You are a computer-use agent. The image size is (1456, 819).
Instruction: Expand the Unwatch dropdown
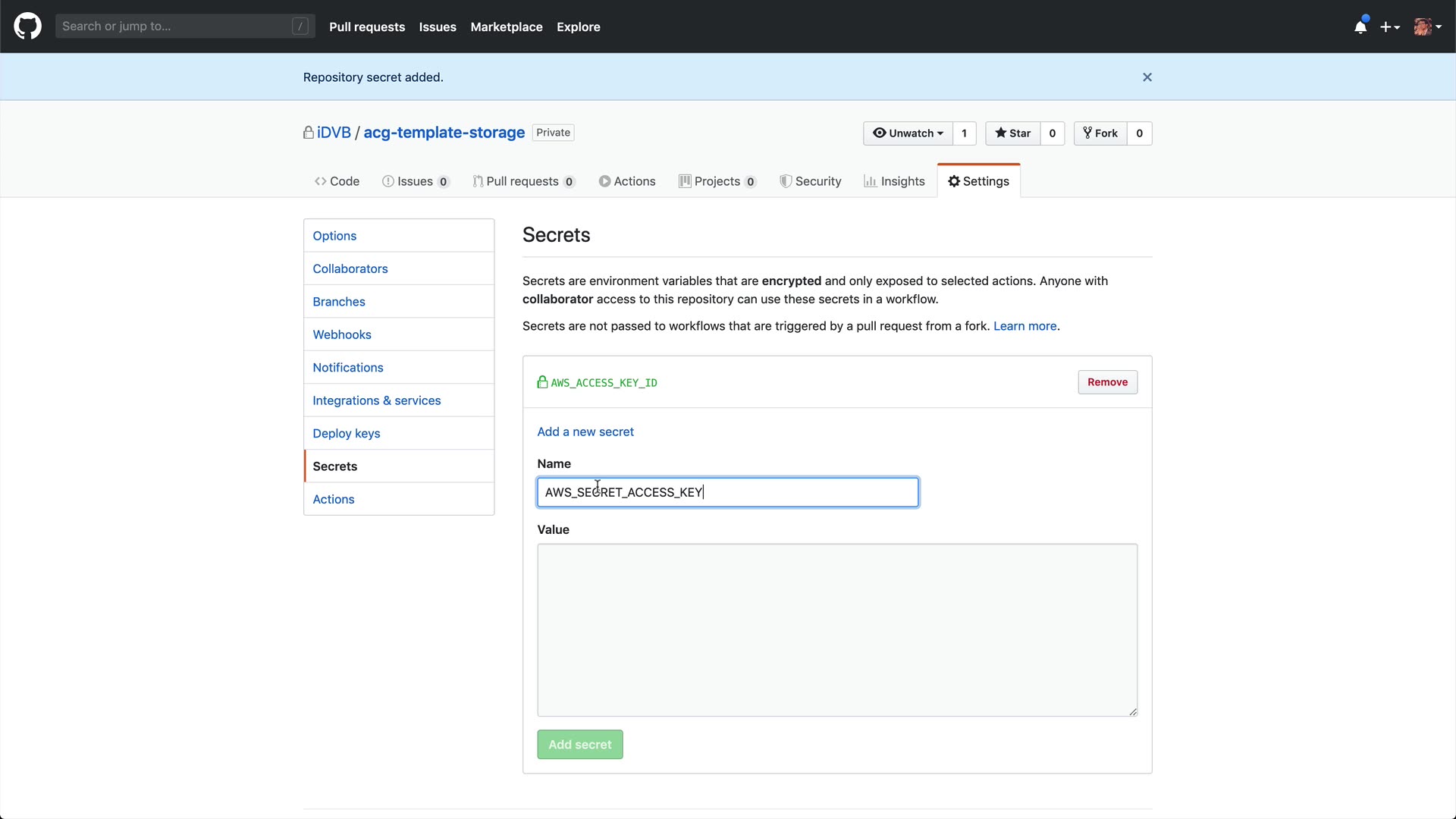[x=908, y=133]
